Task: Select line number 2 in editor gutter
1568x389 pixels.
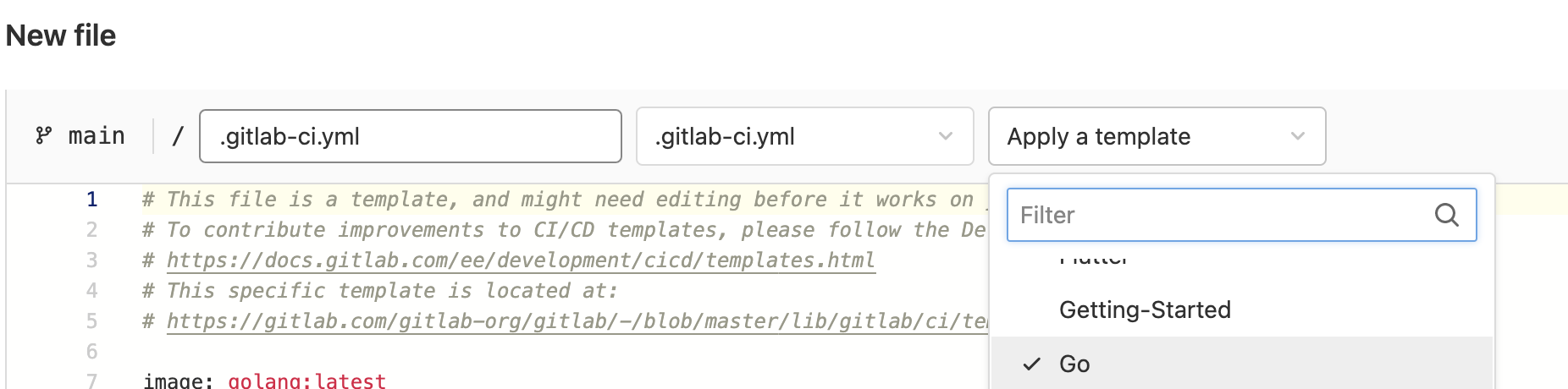Action: point(91,230)
